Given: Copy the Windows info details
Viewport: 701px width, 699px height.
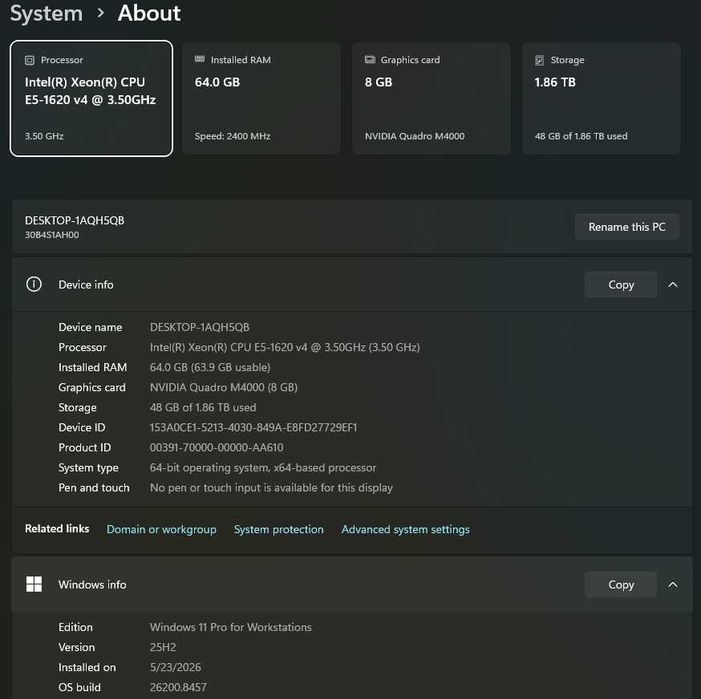Looking at the screenshot, I should pos(621,585).
